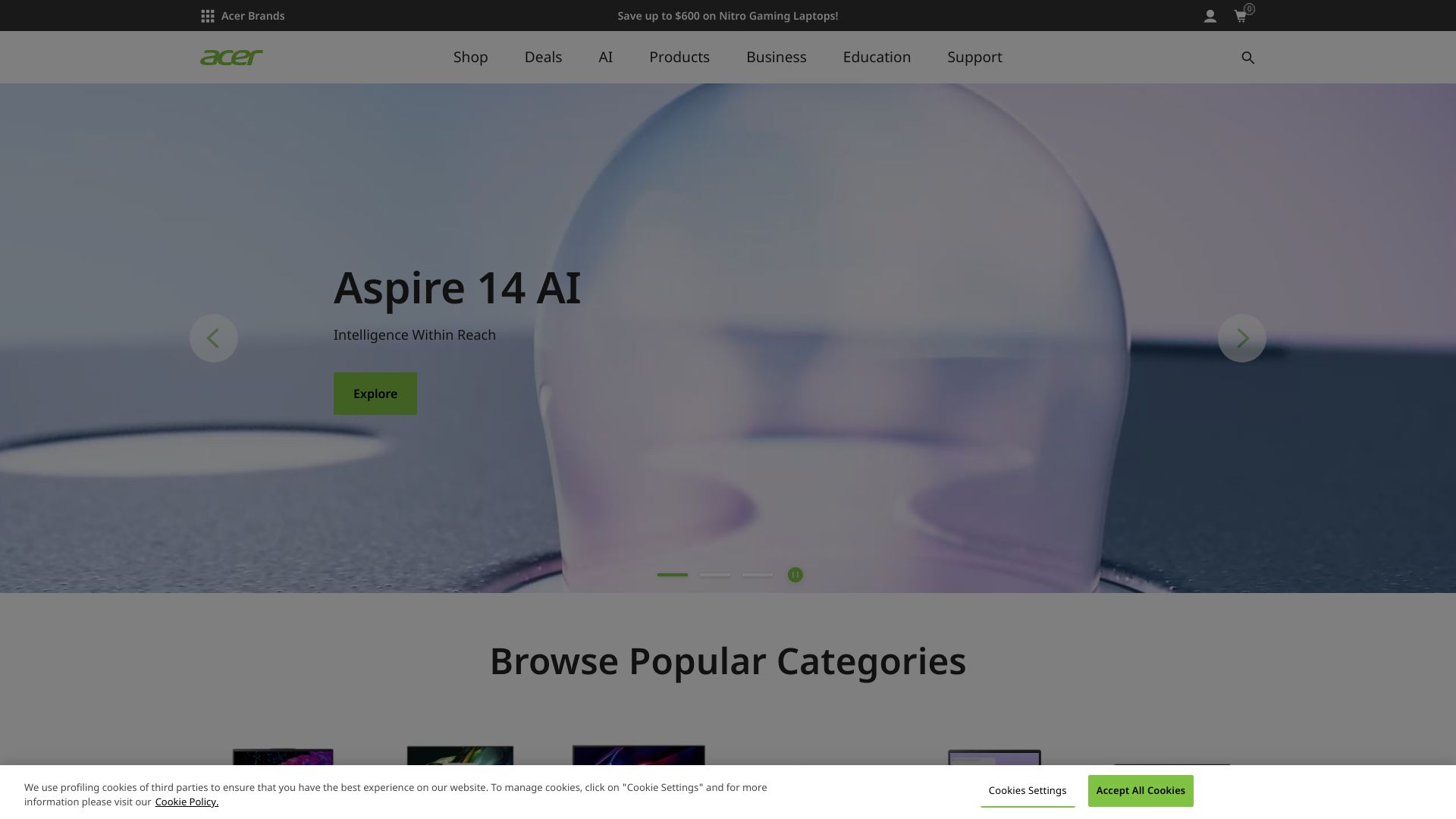Viewport: 1456px width, 819px height.
Task: Open Cookies Settings
Action: click(x=1028, y=791)
